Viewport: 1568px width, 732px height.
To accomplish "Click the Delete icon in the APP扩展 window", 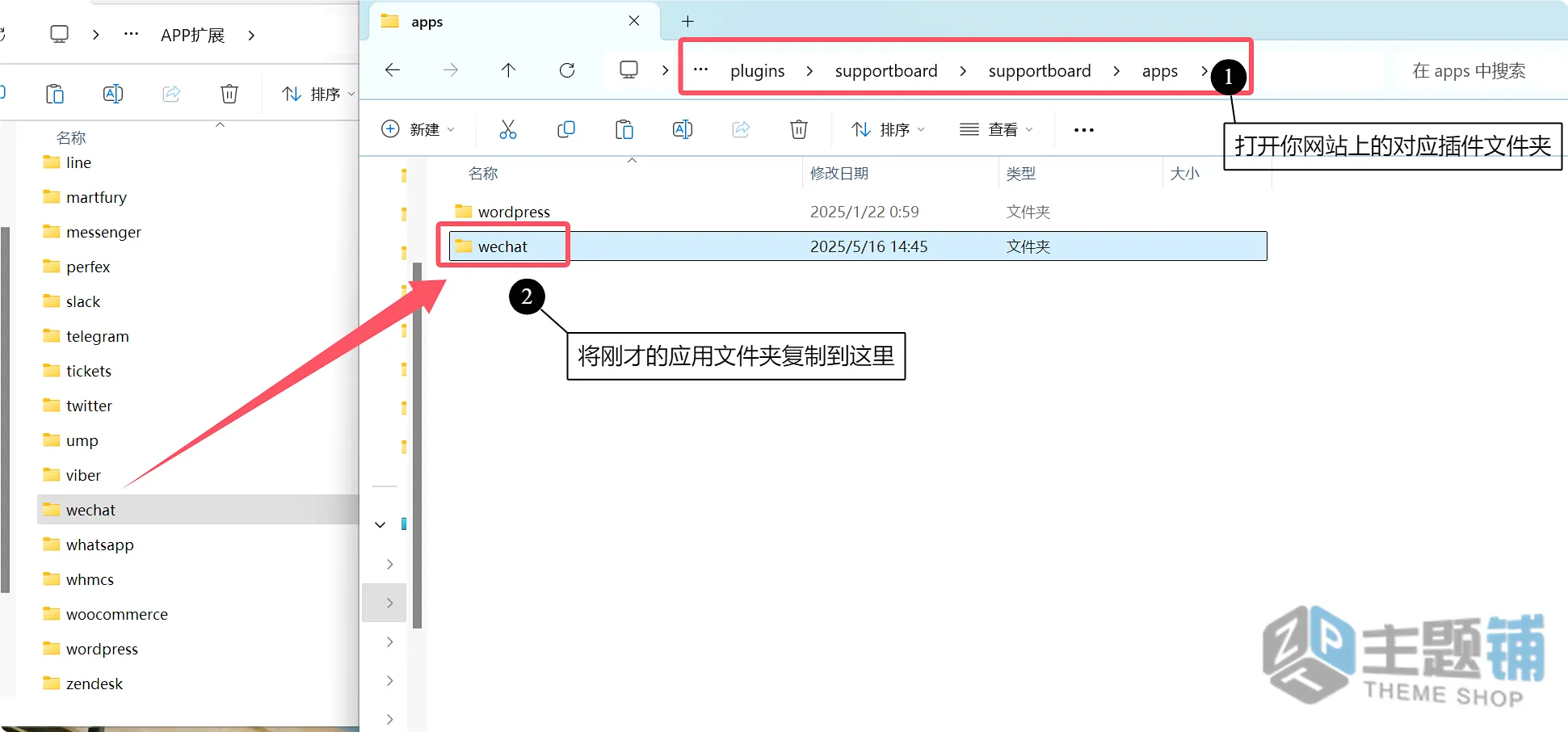I will (x=229, y=94).
